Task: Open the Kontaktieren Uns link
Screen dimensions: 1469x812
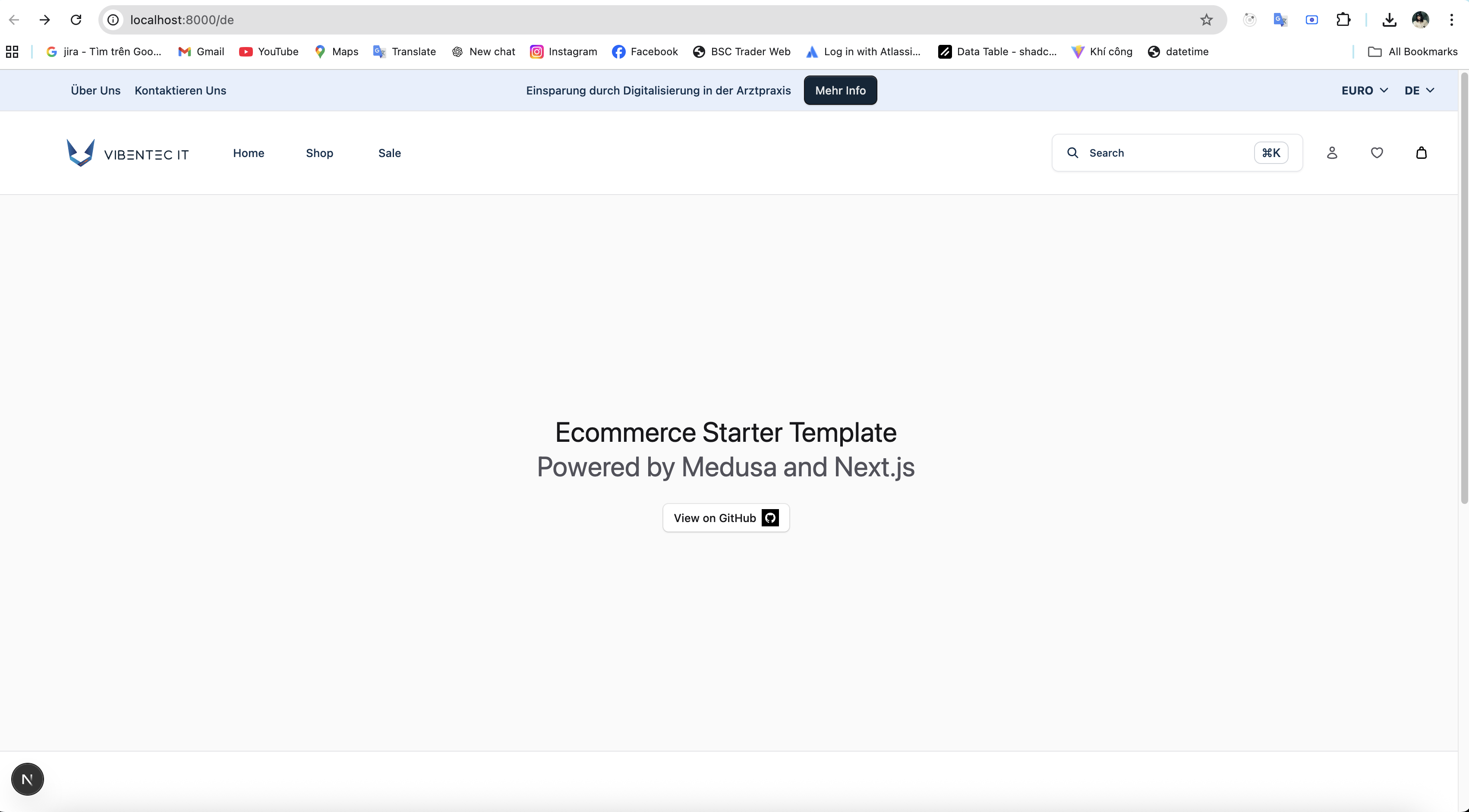Action: pyautogui.click(x=180, y=91)
